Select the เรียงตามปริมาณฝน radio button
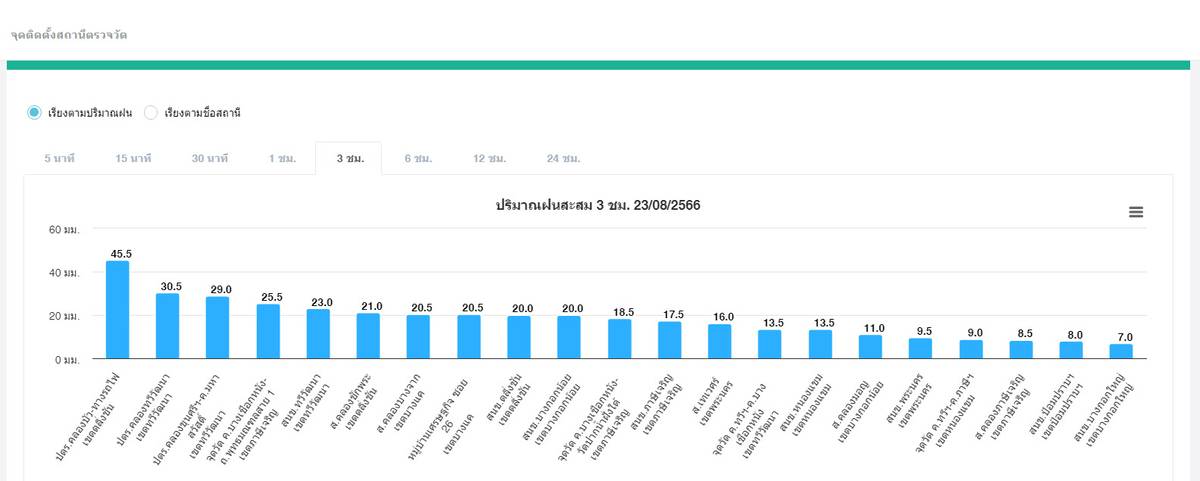 point(34,113)
